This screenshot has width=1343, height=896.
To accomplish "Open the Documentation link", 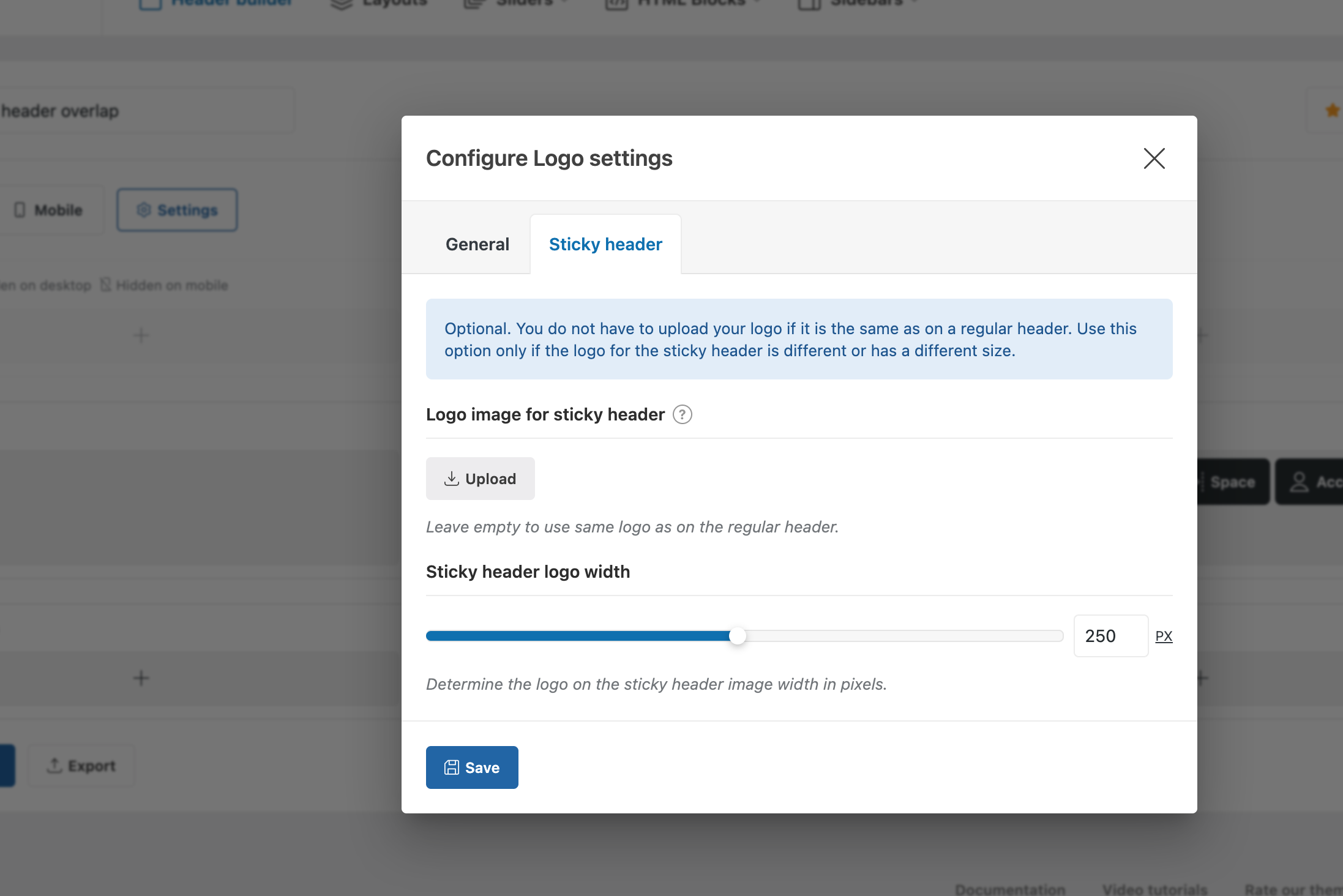I will pos(1010,889).
